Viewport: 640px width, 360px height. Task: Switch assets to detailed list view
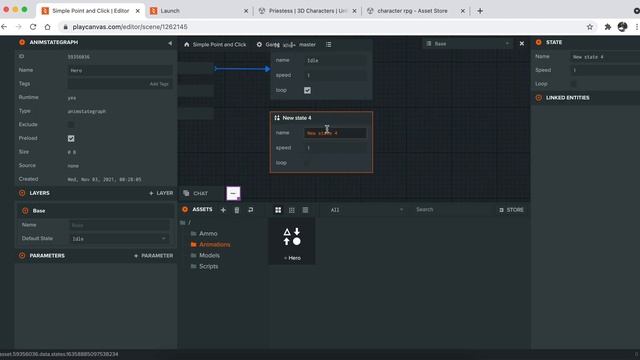pyautogui.click(x=305, y=210)
